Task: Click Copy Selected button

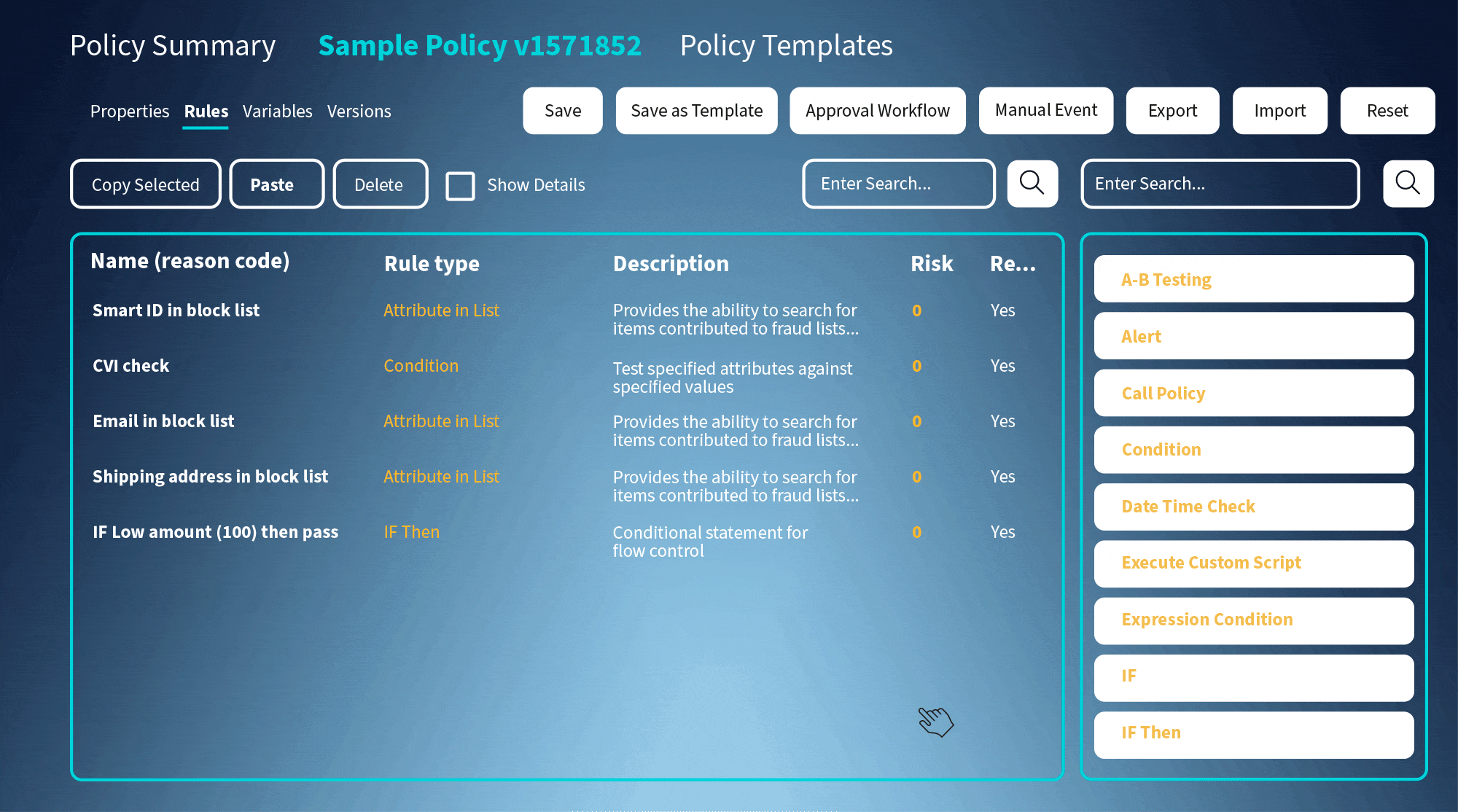Action: pyautogui.click(x=145, y=184)
